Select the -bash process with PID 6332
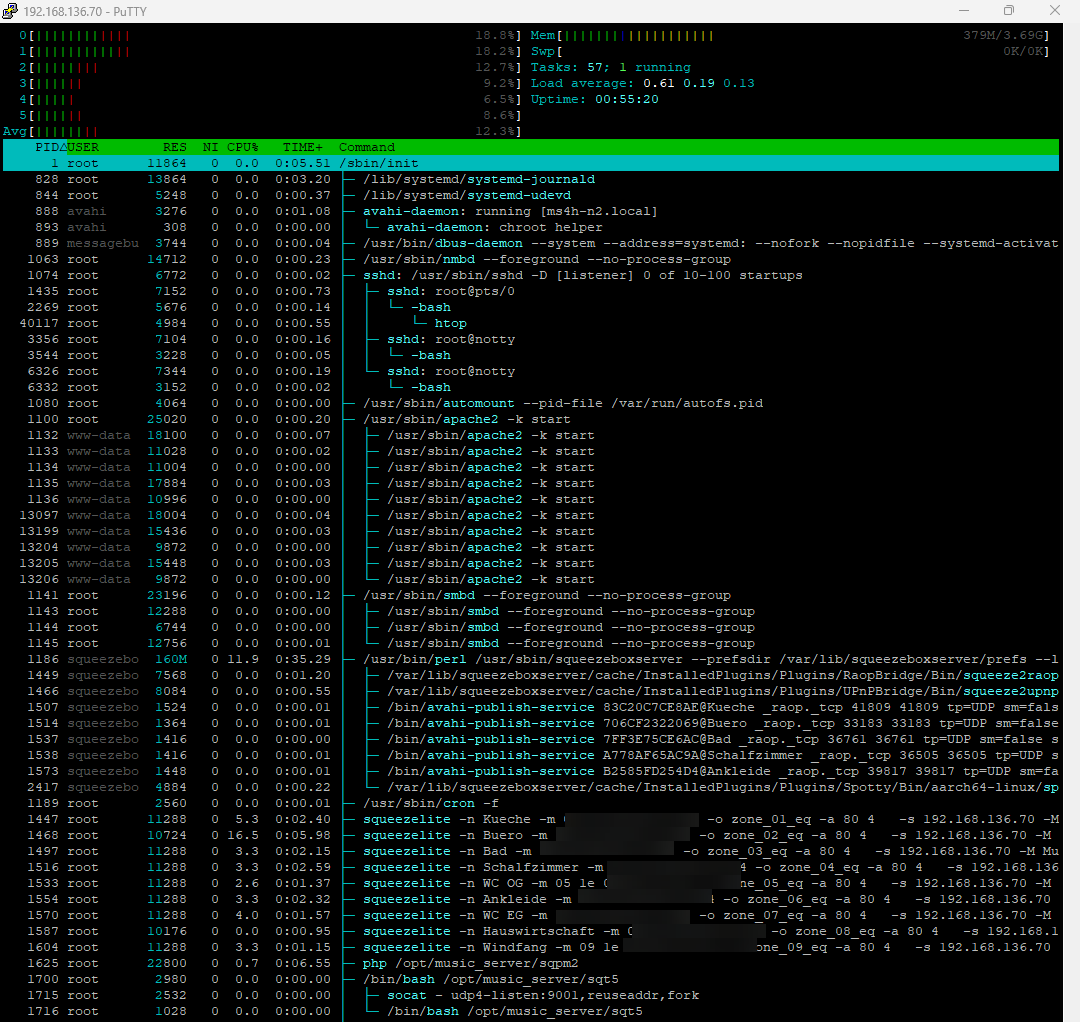 [530, 387]
